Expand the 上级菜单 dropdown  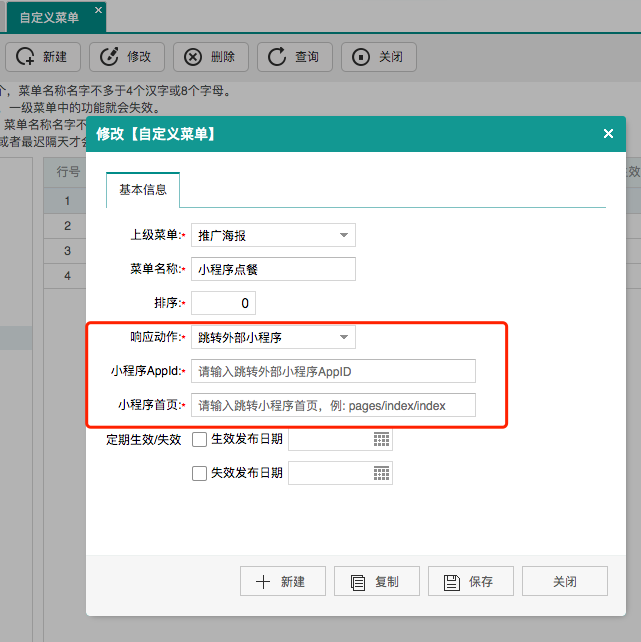tap(343, 235)
